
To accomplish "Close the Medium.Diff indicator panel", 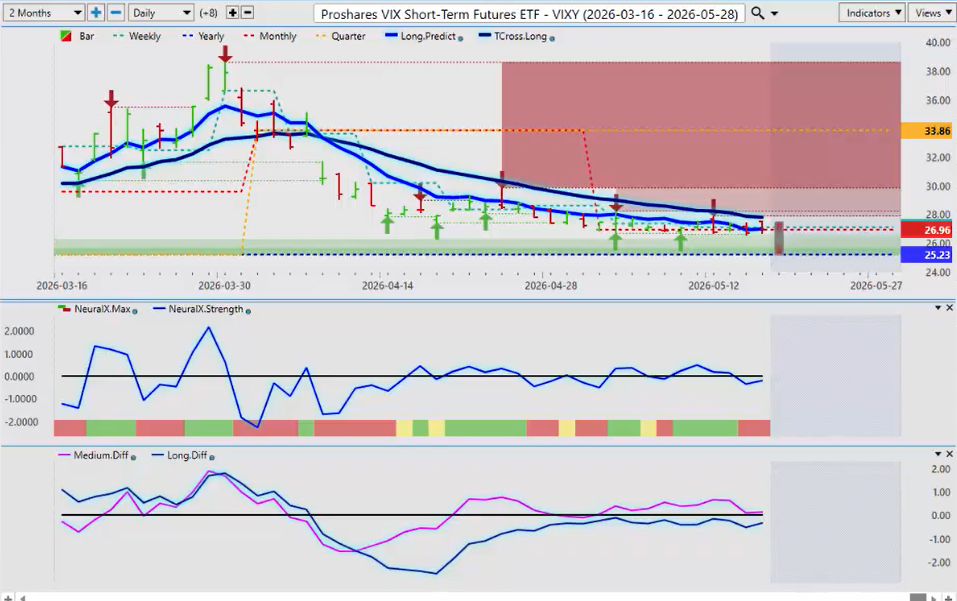I will click(x=949, y=454).
